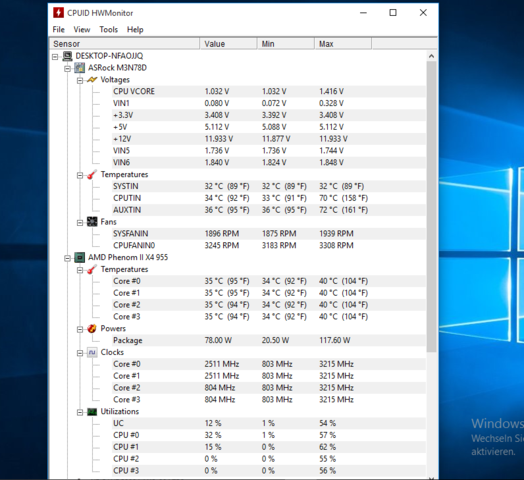Open the Tools menu
This screenshot has width=524, height=480.
[109, 30]
